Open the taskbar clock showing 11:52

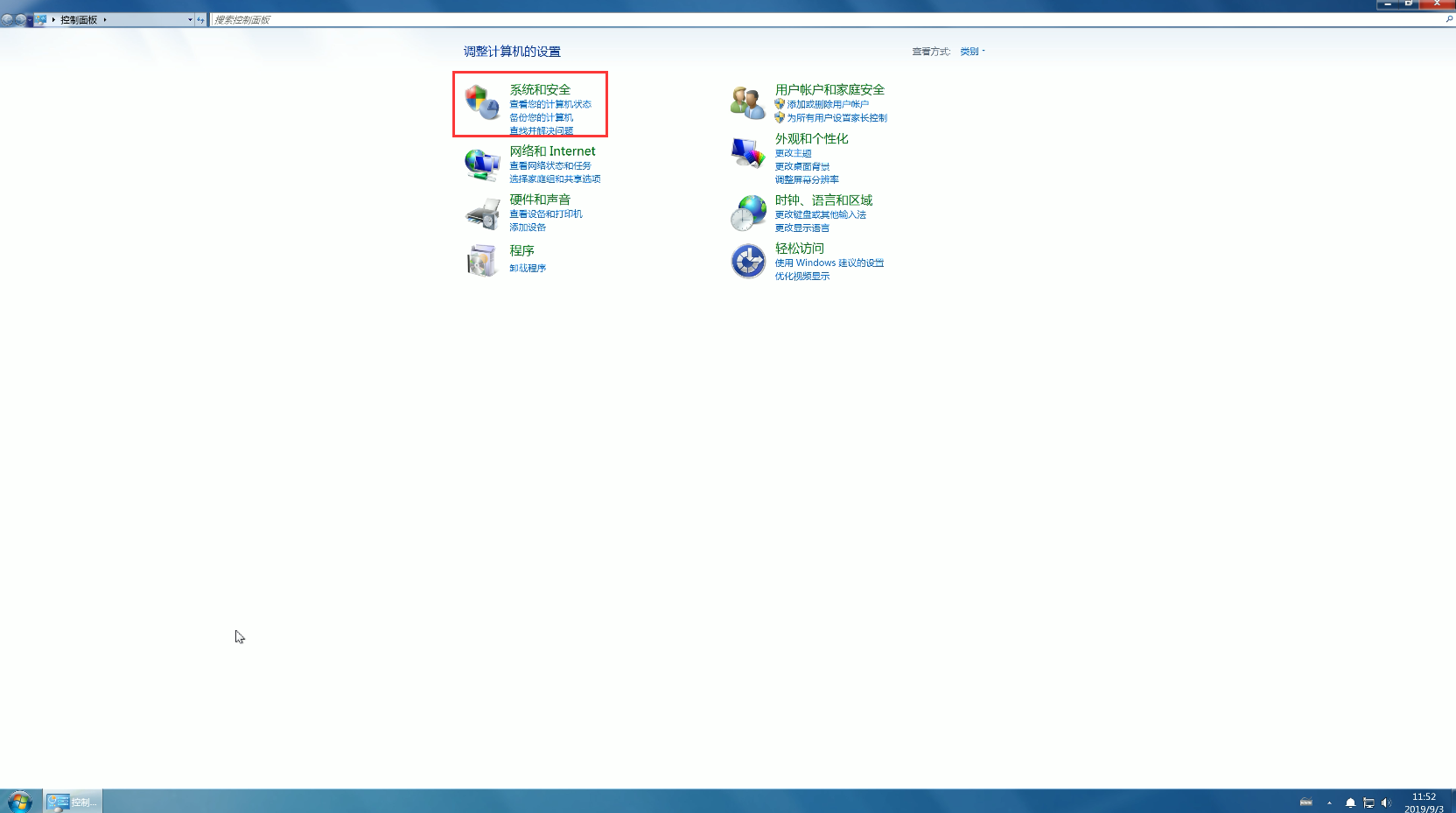[x=1424, y=802]
